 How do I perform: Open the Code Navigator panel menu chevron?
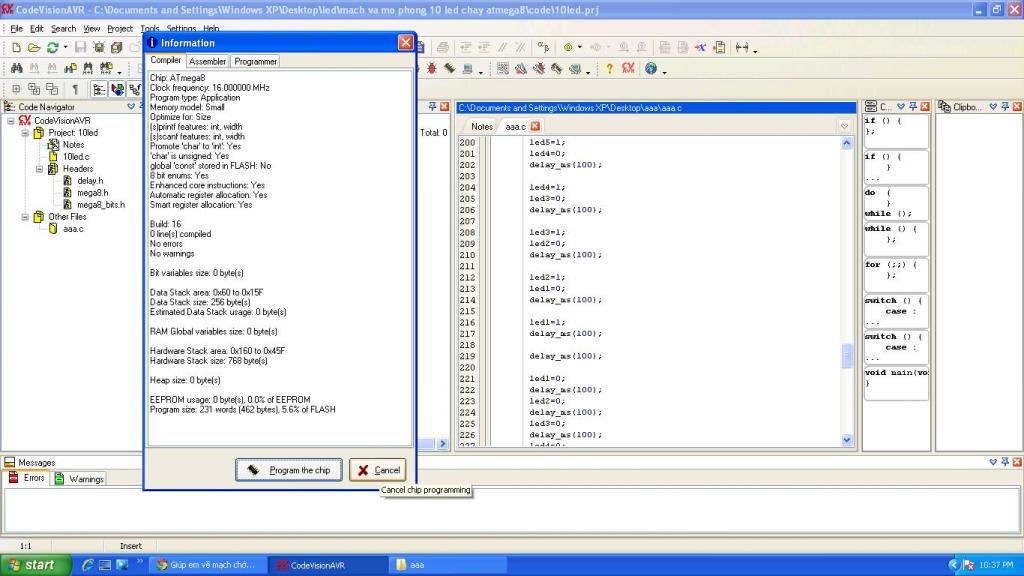(131, 106)
